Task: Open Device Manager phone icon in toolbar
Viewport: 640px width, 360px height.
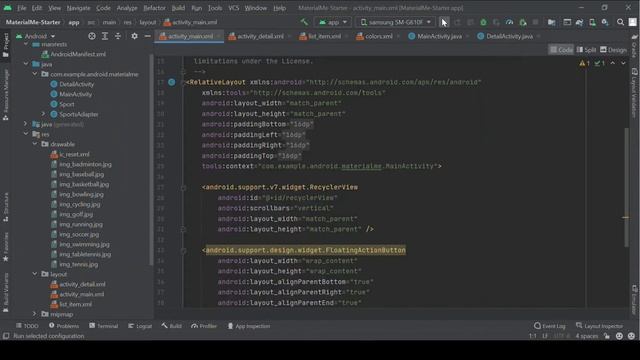Action: 592,22
